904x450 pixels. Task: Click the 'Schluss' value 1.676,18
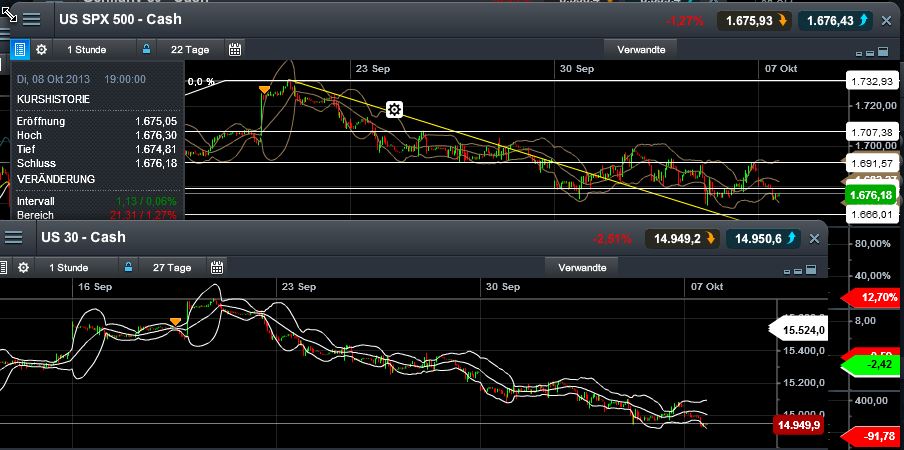pyautogui.click(x=156, y=163)
